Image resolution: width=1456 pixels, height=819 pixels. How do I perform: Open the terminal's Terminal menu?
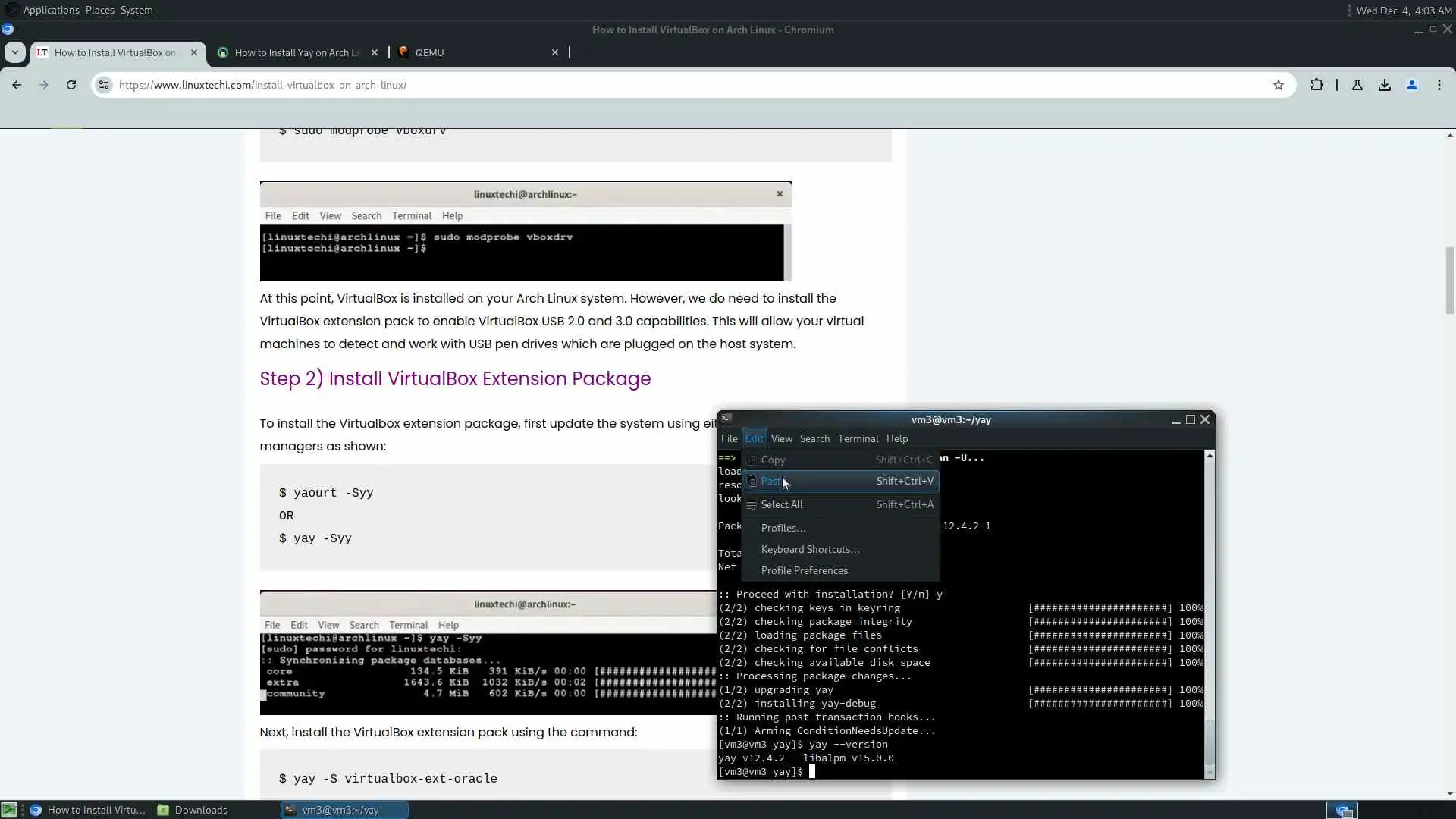point(858,438)
